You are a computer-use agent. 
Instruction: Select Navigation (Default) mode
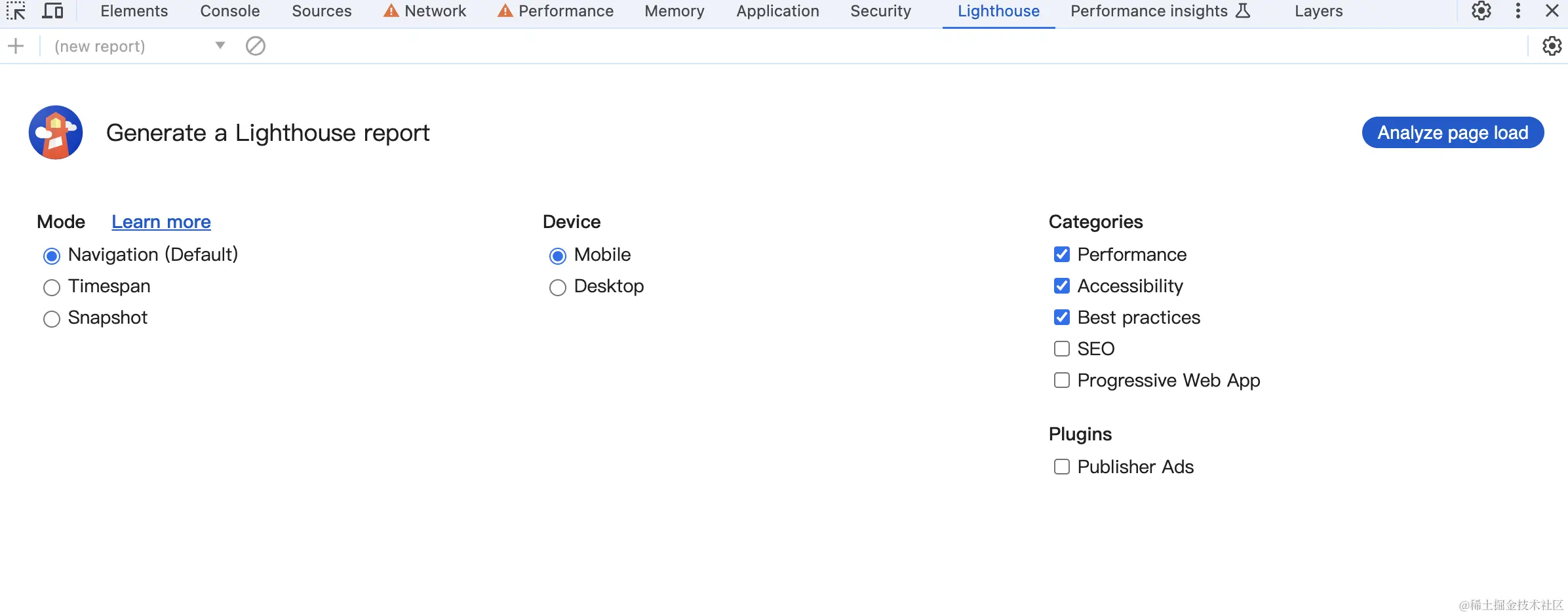[x=52, y=256]
